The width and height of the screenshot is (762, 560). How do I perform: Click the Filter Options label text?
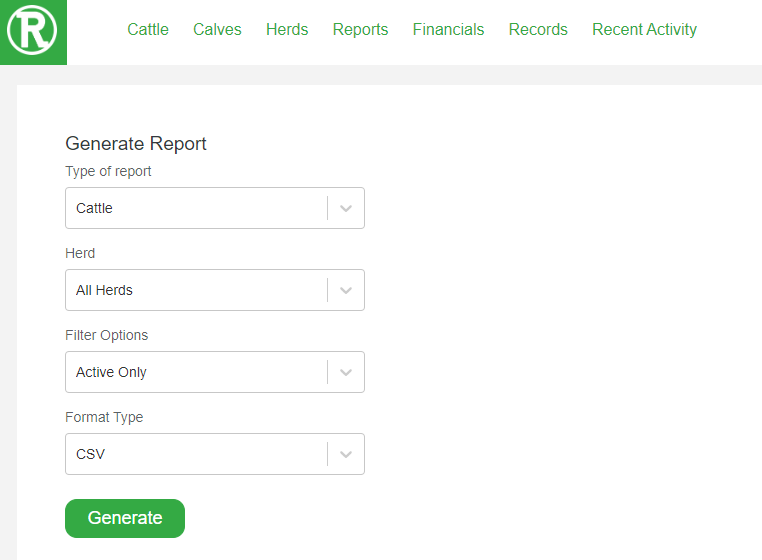tap(106, 335)
